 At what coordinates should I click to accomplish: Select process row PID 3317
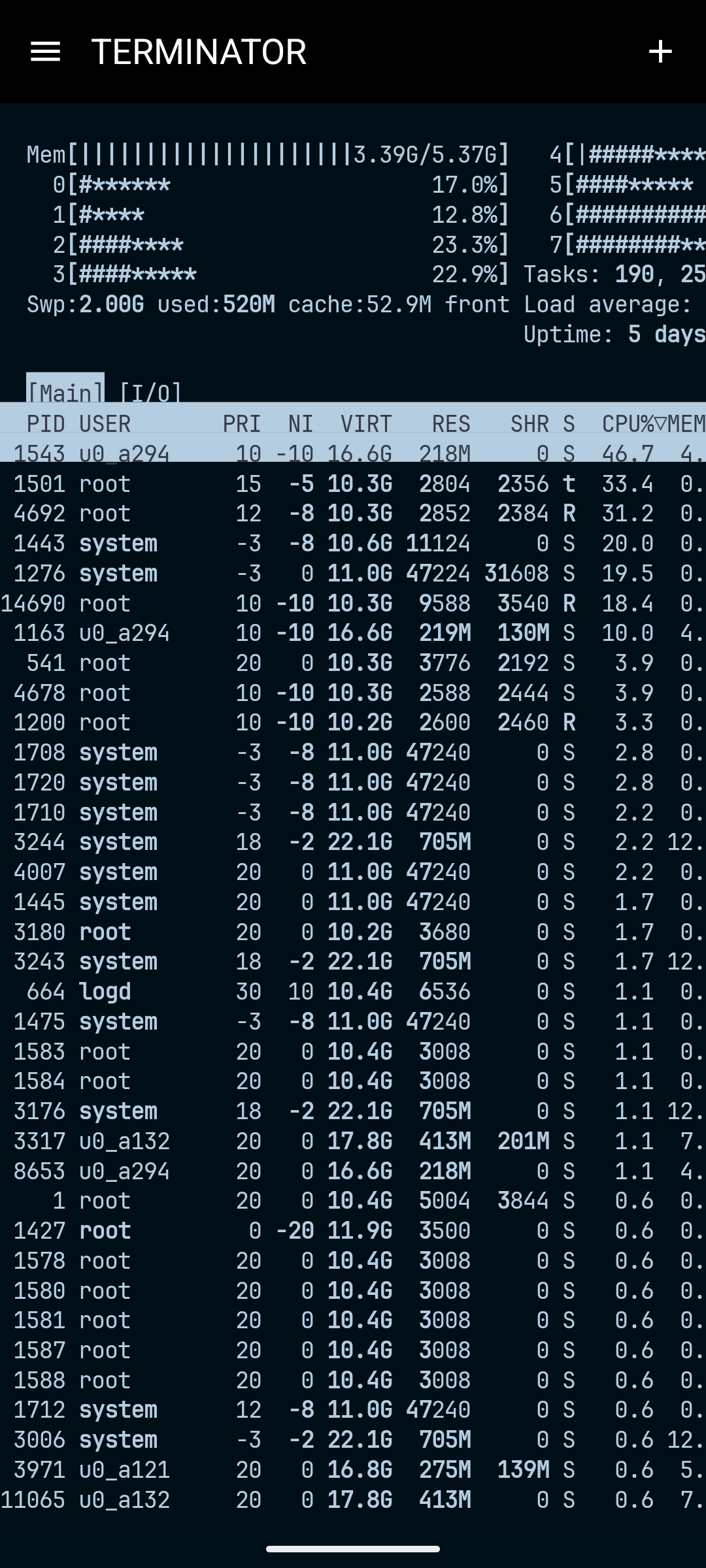click(x=353, y=1141)
